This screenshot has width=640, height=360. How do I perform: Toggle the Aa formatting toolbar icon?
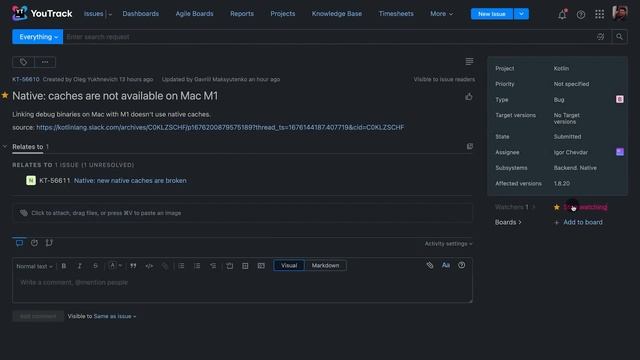446,265
